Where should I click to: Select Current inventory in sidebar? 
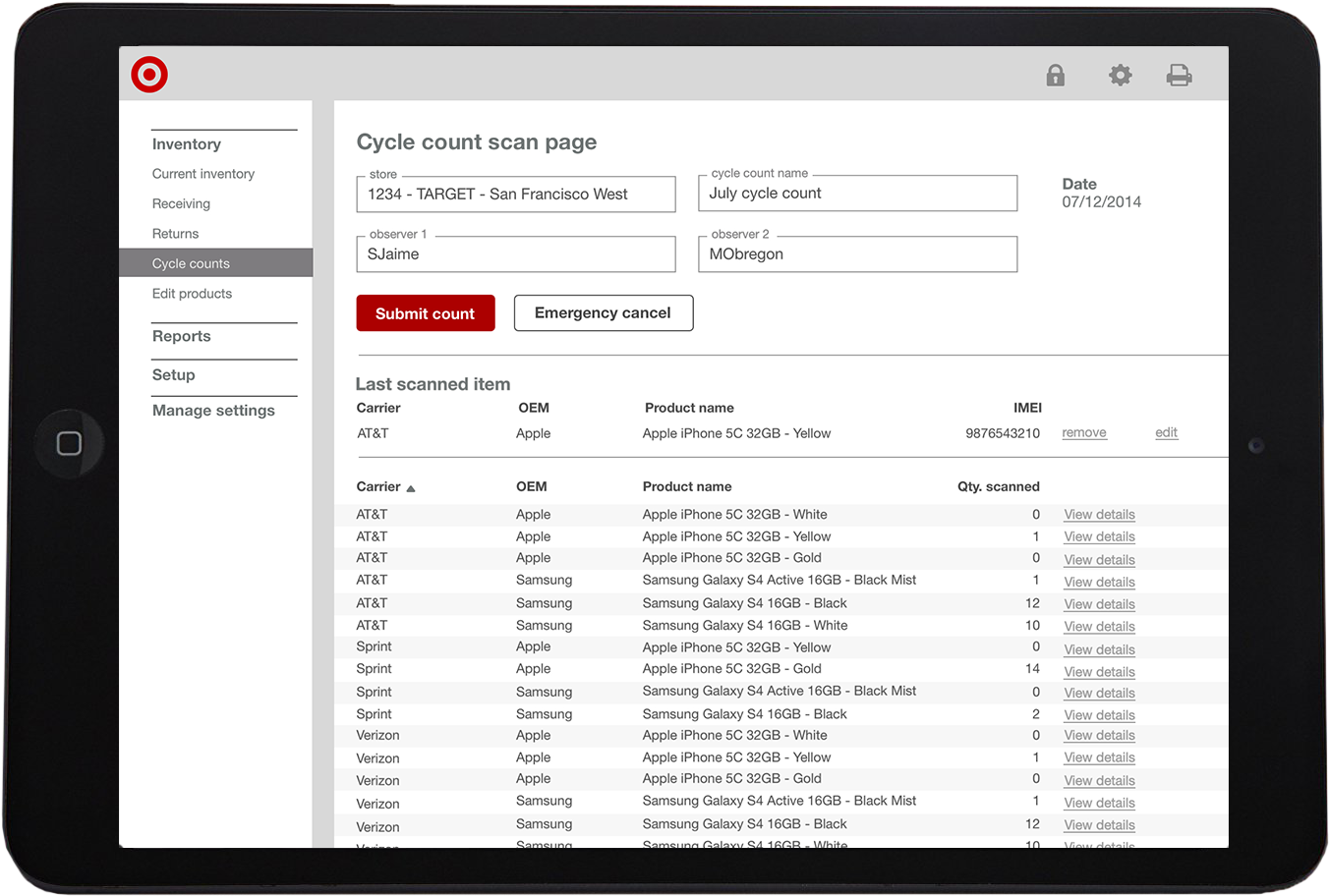pyautogui.click(x=203, y=174)
